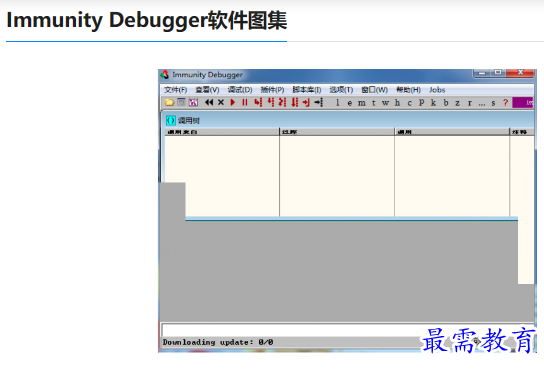The image size is (544, 372).
Task: Show Call stack via 'k' button
Action: pos(433,103)
